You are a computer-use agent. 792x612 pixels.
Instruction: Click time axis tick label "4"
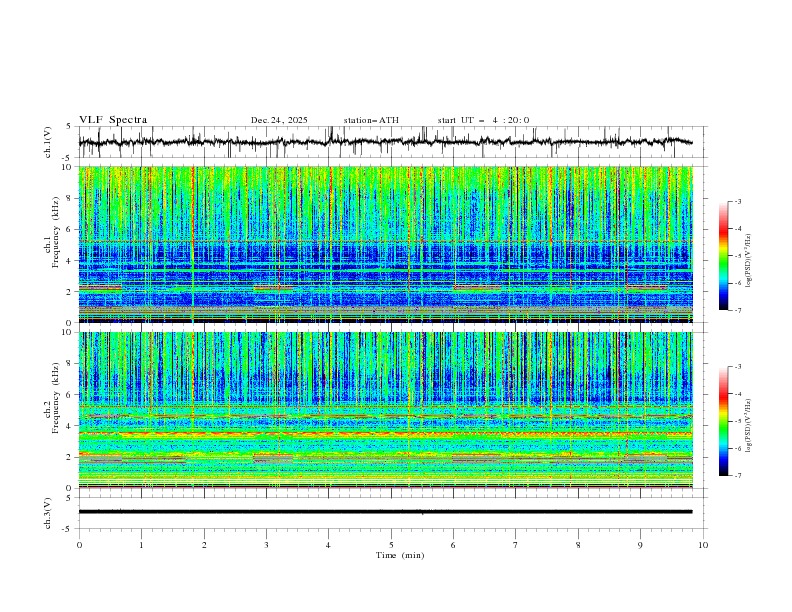click(328, 545)
